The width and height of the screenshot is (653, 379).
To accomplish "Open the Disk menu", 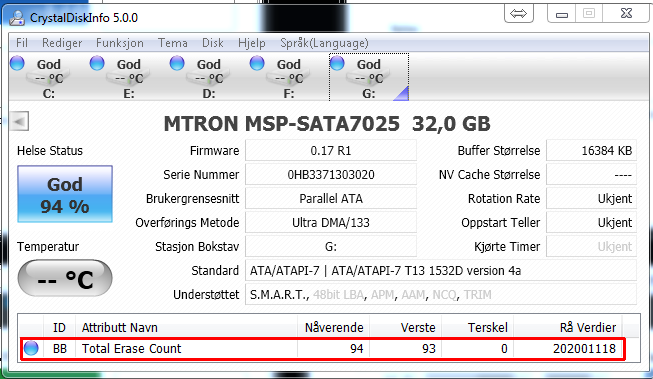I will point(212,43).
